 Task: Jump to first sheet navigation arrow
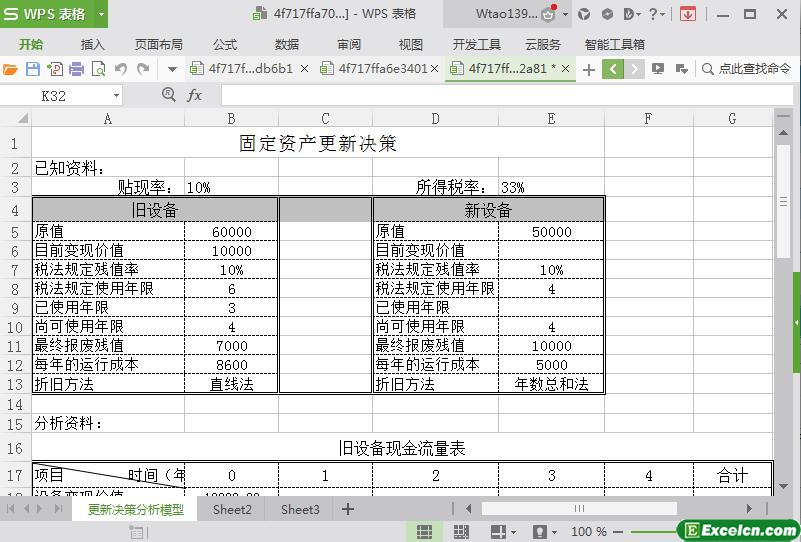click(x=10, y=508)
